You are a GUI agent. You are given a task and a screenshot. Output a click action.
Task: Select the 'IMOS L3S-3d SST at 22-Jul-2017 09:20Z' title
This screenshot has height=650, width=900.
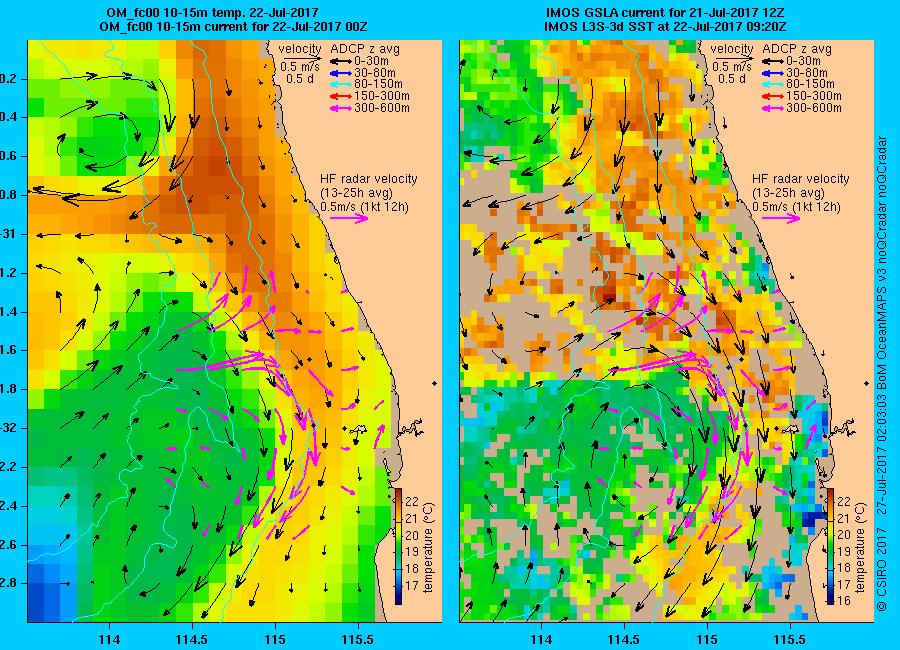[665, 27]
